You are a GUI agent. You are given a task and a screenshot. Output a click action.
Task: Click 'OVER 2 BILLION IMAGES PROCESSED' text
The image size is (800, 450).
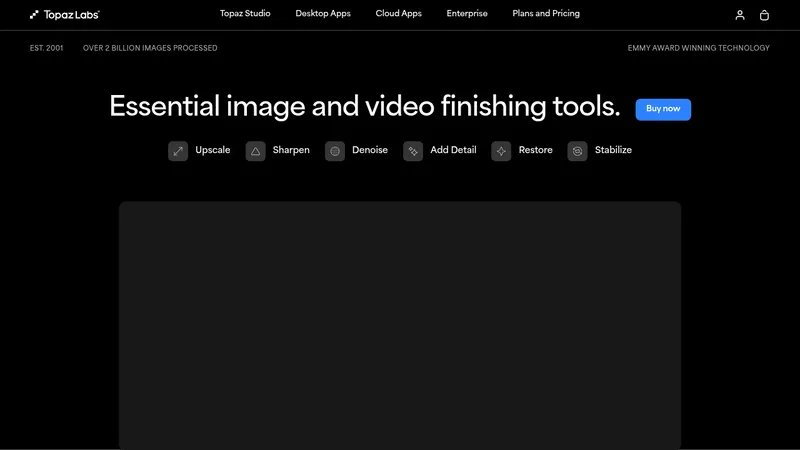tap(150, 48)
